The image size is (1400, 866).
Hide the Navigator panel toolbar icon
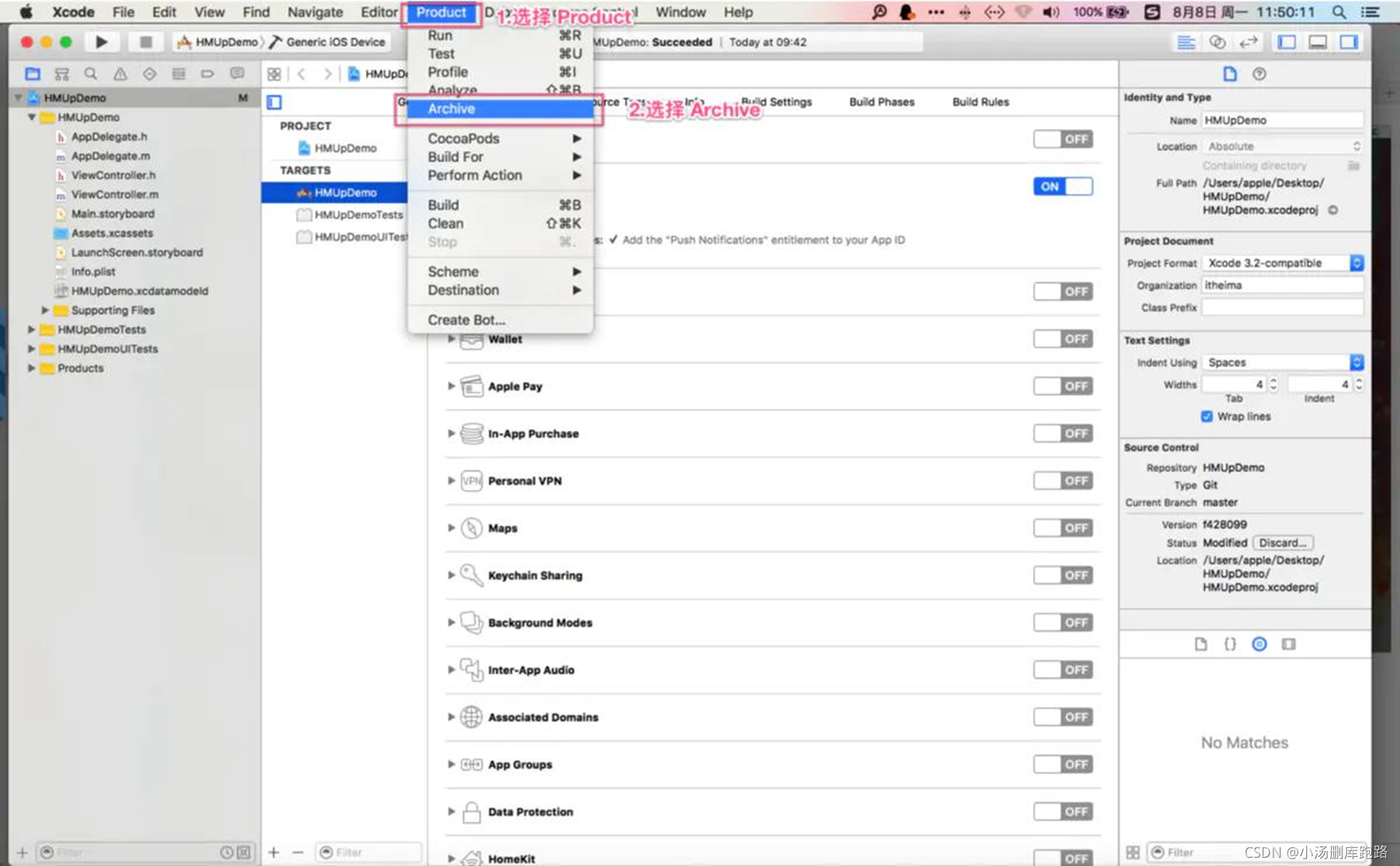pos(1287,42)
